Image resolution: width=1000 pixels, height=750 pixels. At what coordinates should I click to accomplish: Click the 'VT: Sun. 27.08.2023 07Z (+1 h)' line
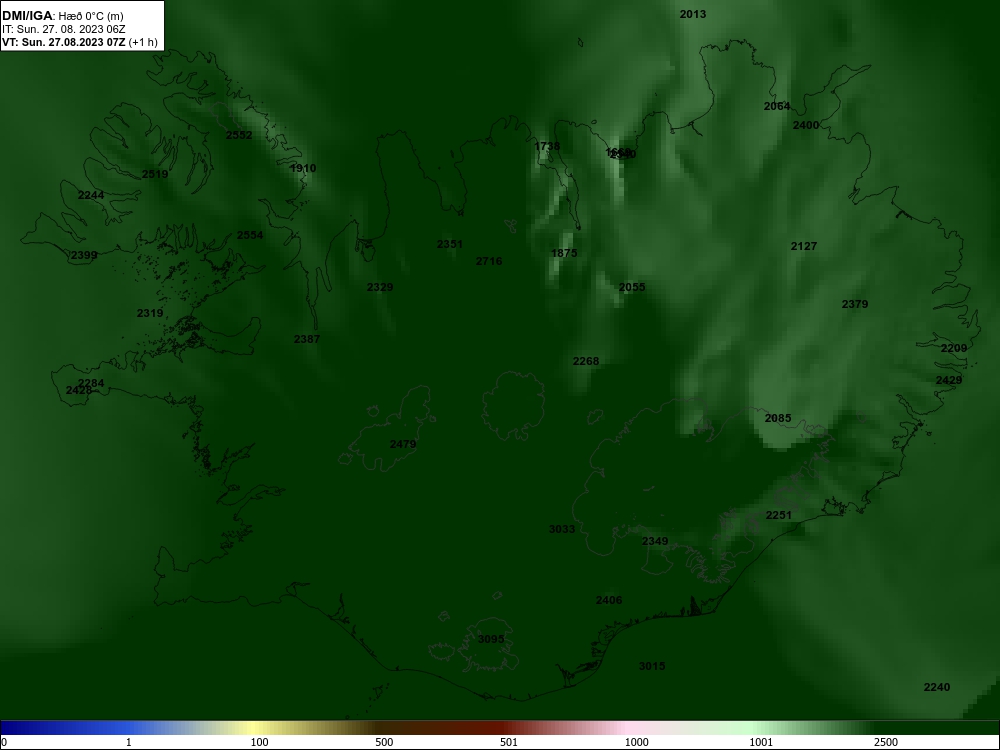click(x=79, y=42)
